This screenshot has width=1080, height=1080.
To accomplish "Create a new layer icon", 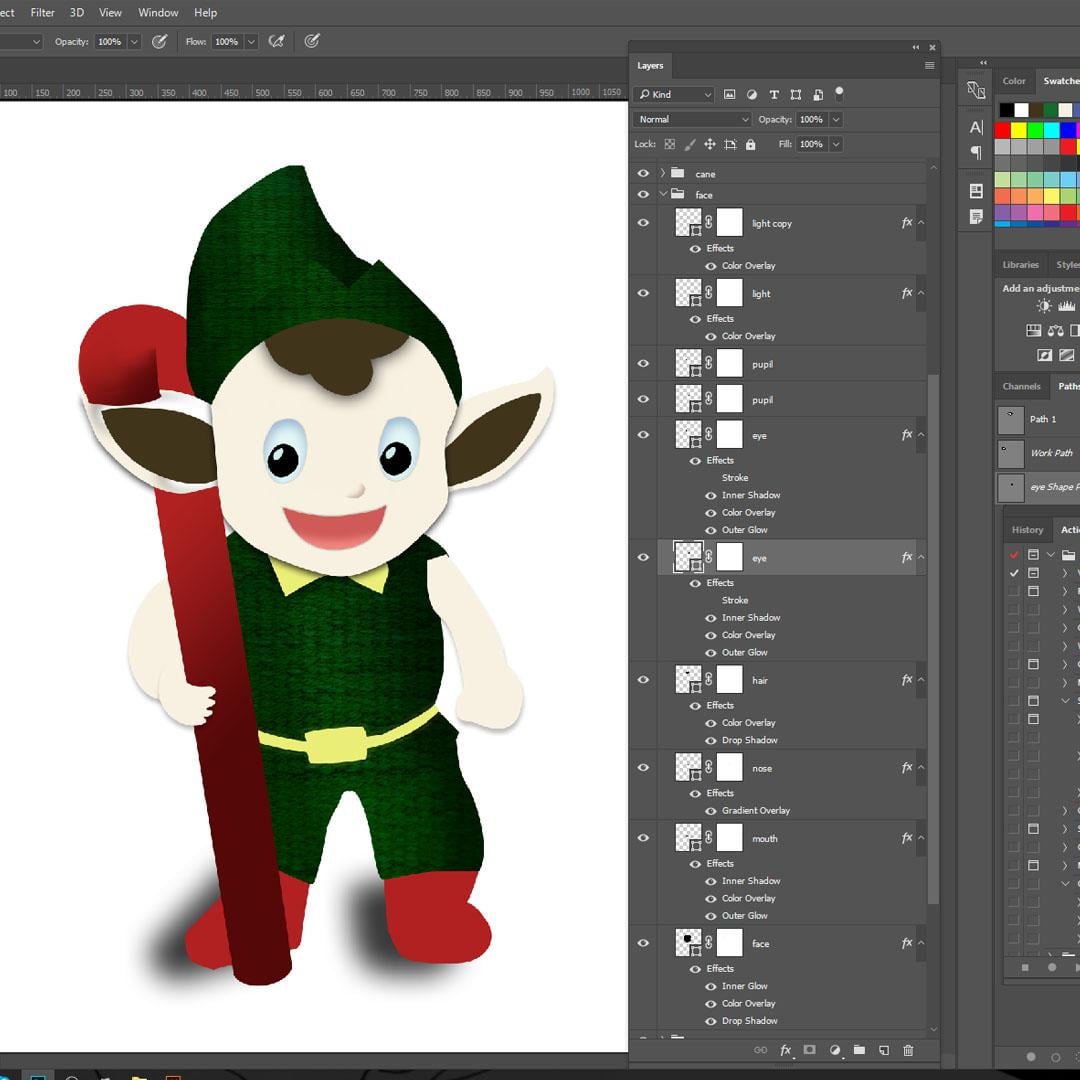I will pos(884,1050).
